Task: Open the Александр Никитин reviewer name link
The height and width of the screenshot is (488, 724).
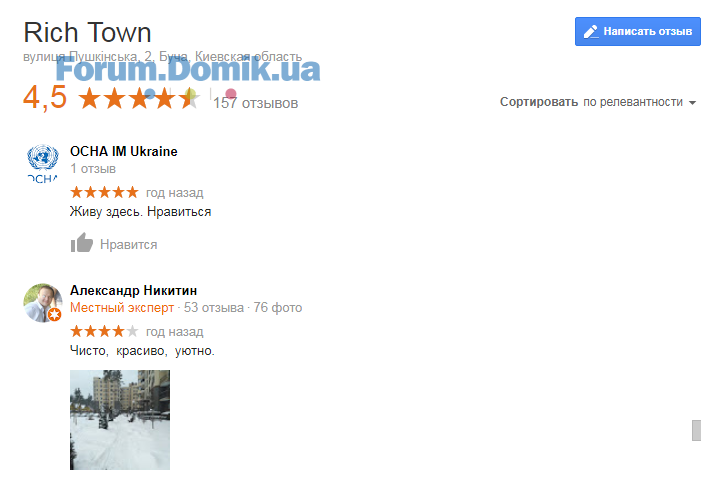Action: [133, 290]
